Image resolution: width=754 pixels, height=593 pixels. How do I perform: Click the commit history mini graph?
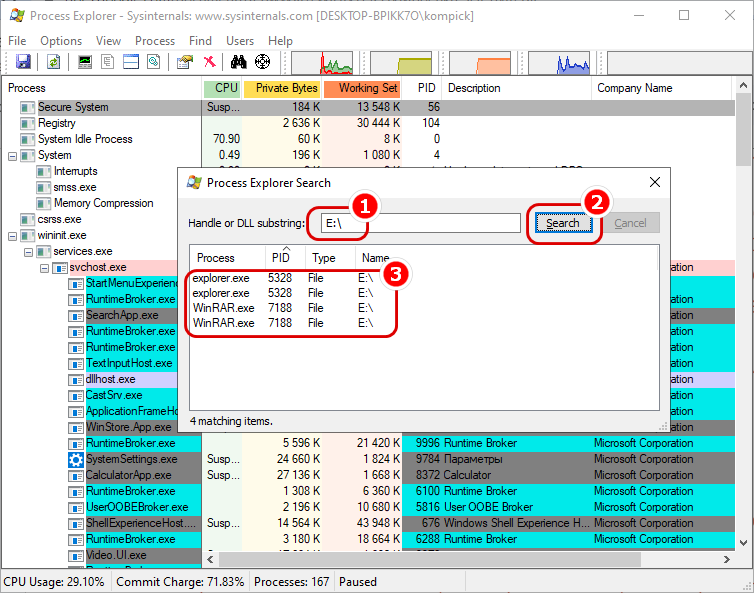tap(401, 63)
